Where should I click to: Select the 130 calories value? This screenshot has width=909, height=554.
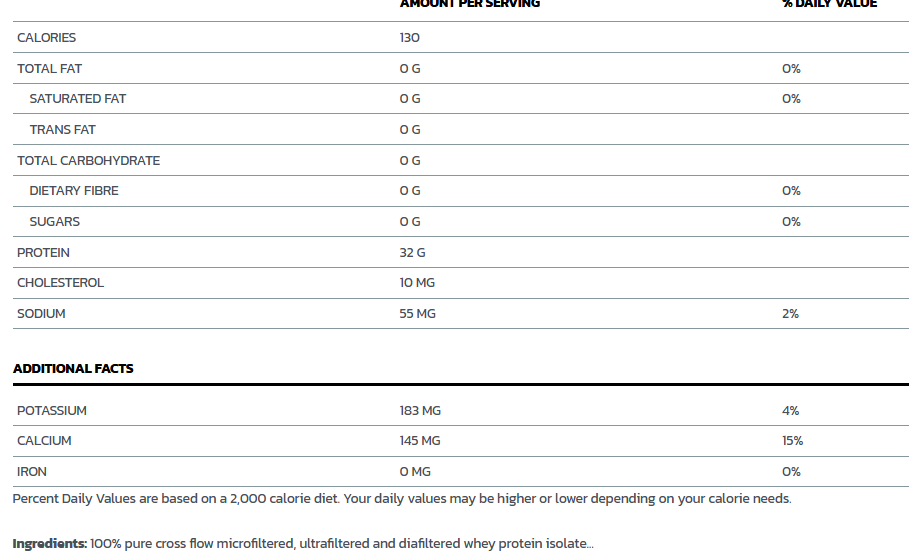click(409, 38)
